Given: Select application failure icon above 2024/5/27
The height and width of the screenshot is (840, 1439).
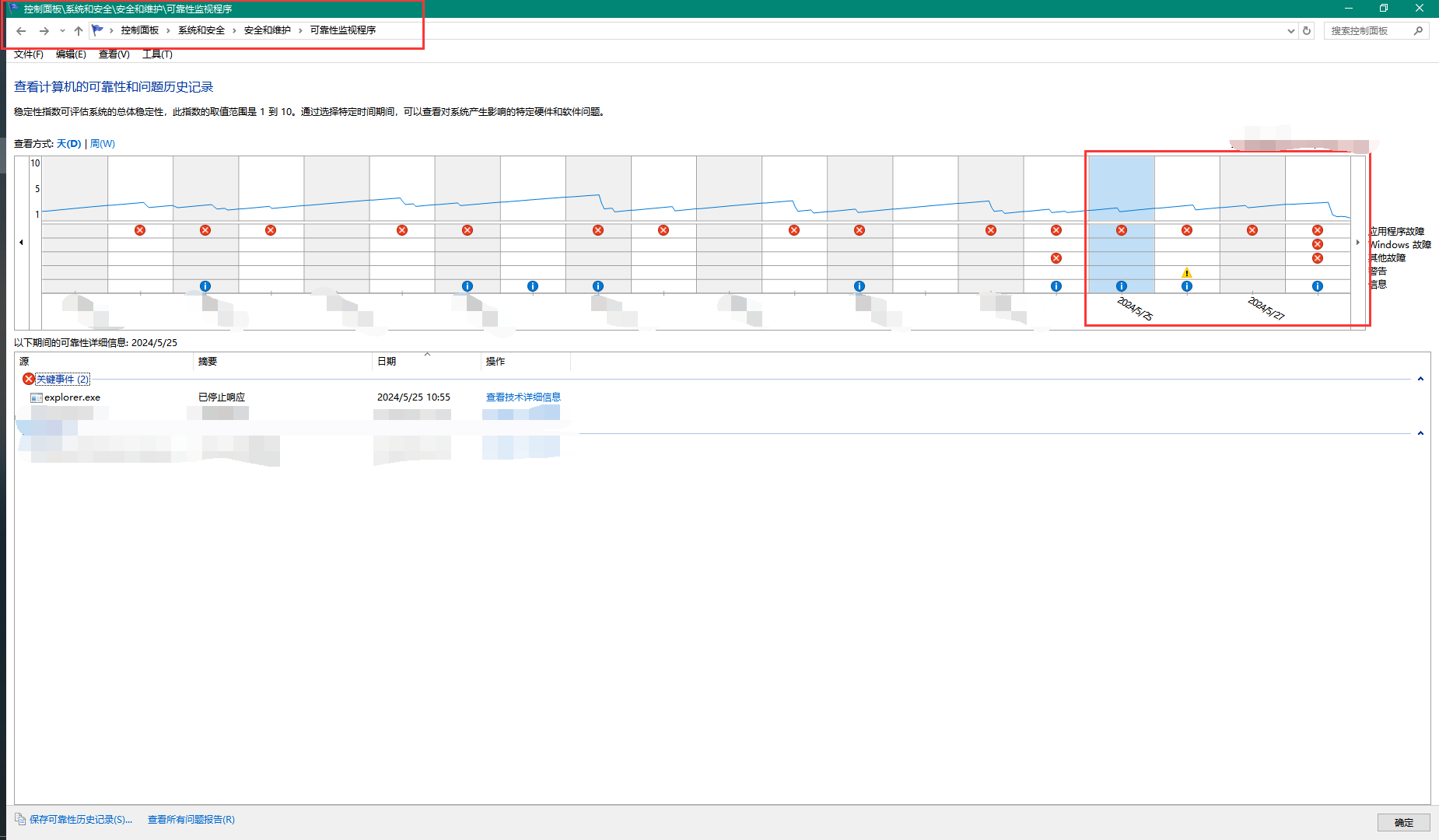Looking at the screenshot, I should pos(1252,230).
